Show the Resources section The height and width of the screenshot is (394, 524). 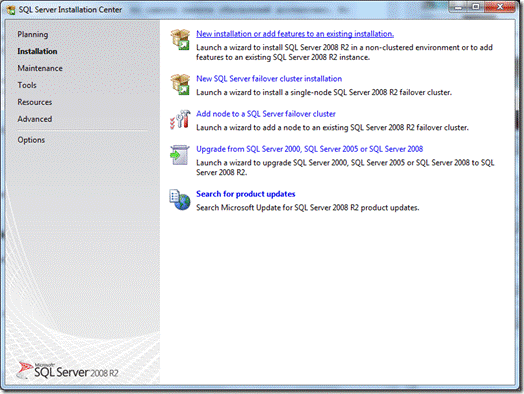35,102
